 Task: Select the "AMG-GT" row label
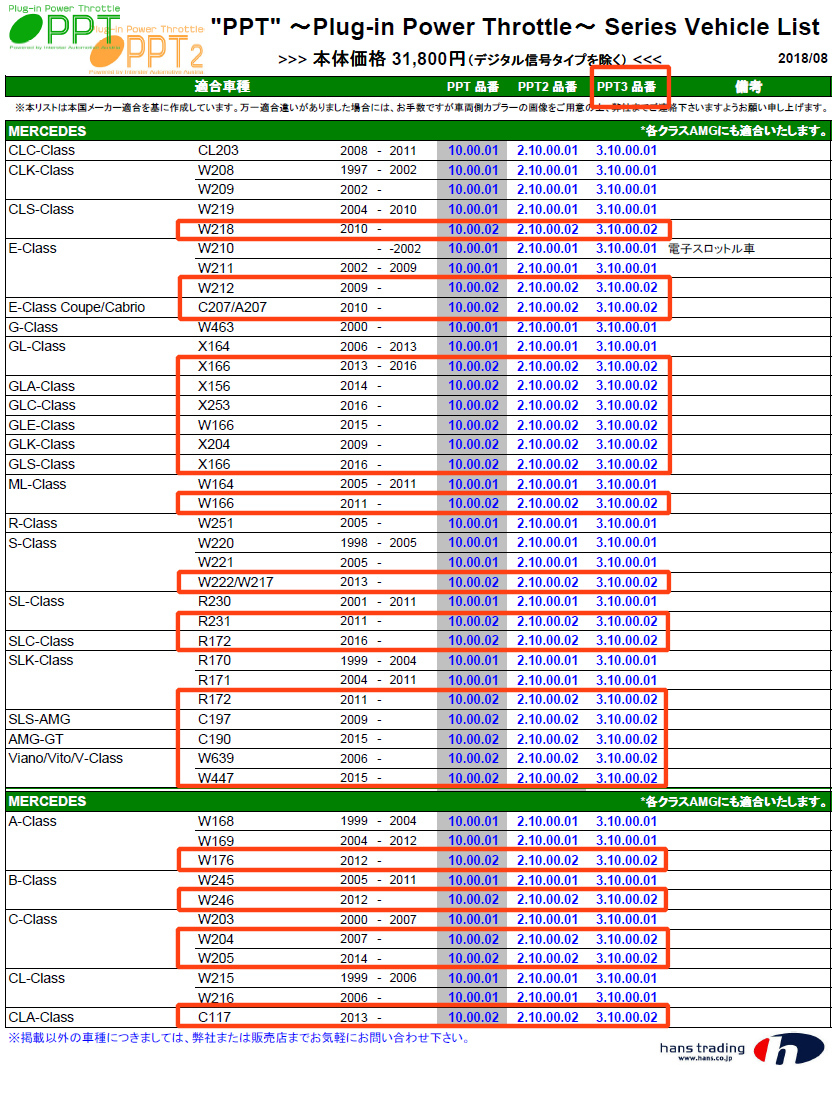coord(36,739)
